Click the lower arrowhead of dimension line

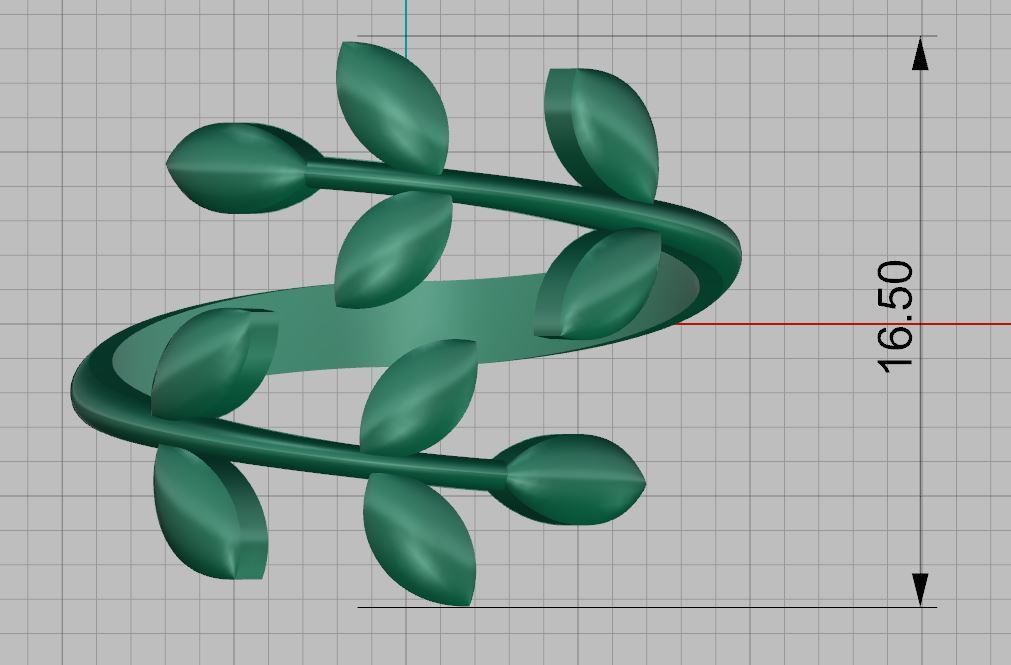pyautogui.click(x=921, y=590)
